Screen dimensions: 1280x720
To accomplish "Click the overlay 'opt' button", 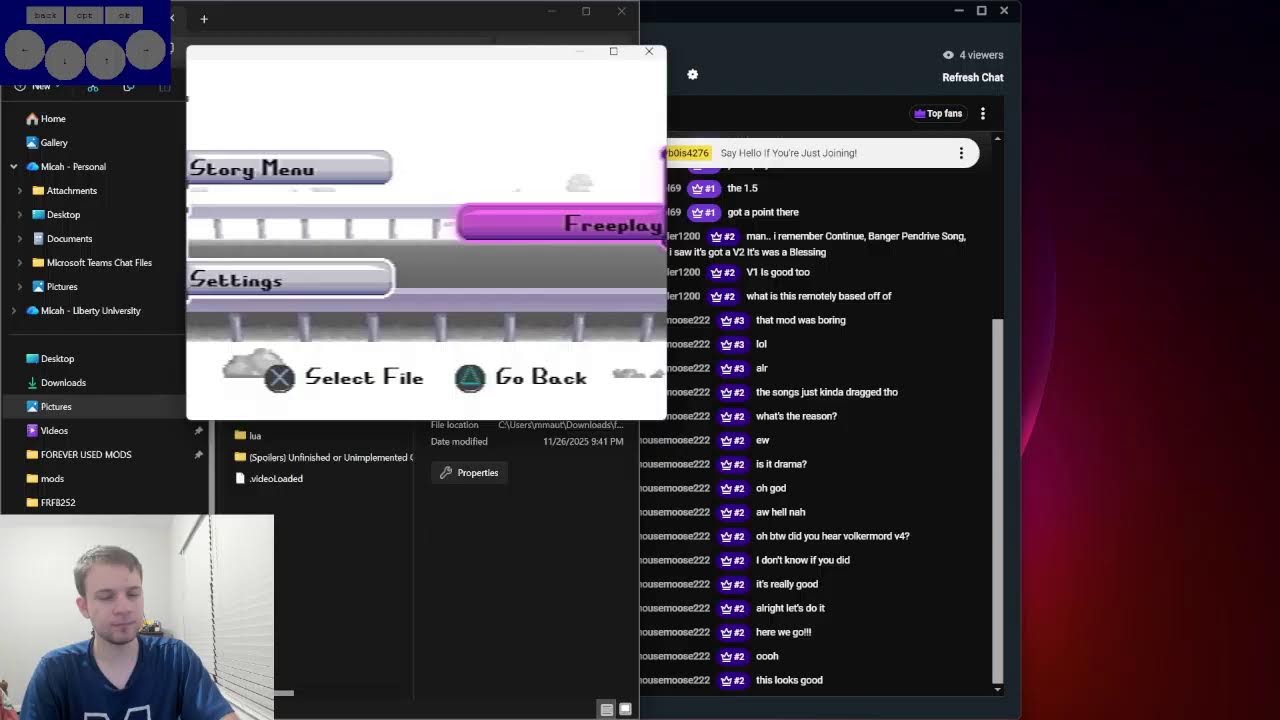I will click(x=84, y=15).
